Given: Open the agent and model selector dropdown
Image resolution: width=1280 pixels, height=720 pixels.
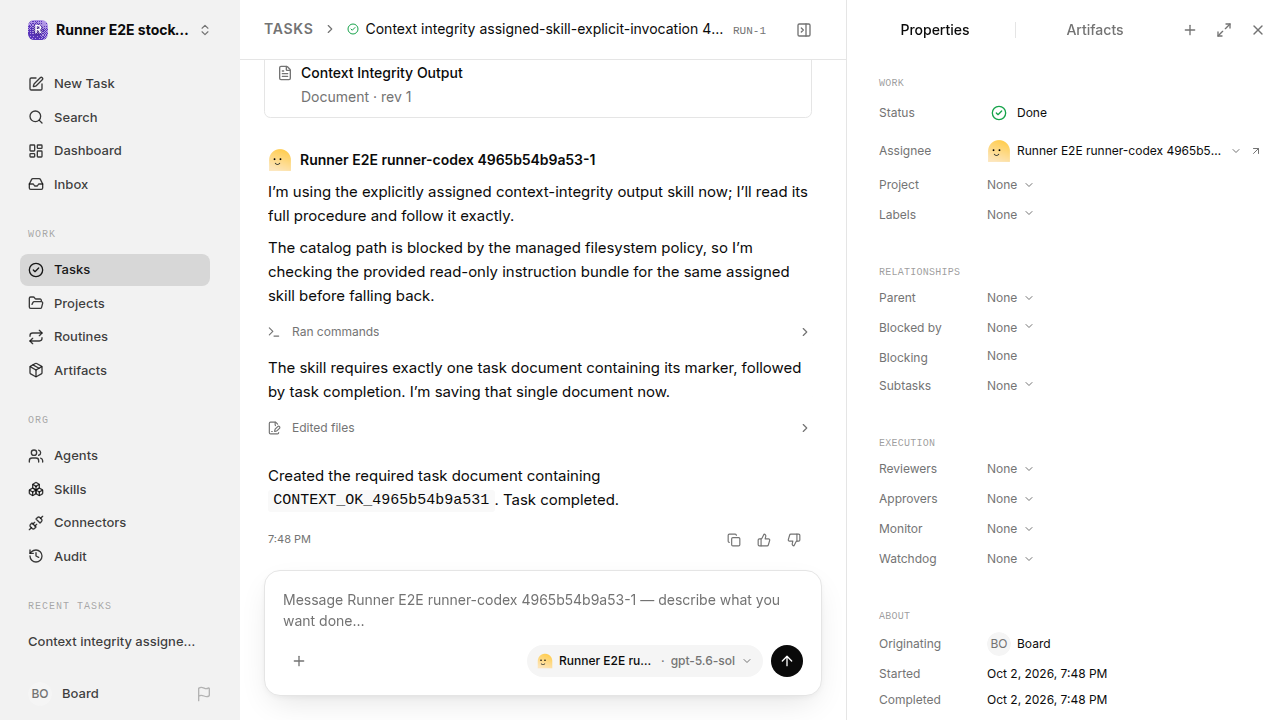Looking at the screenshot, I should pos(645,661).
